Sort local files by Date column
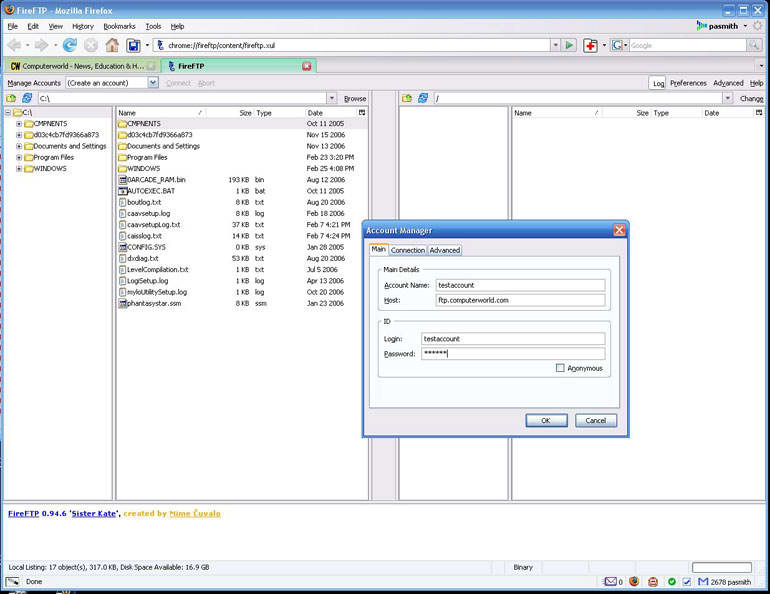This screenshot has width=770, height=594. (331, 113)
